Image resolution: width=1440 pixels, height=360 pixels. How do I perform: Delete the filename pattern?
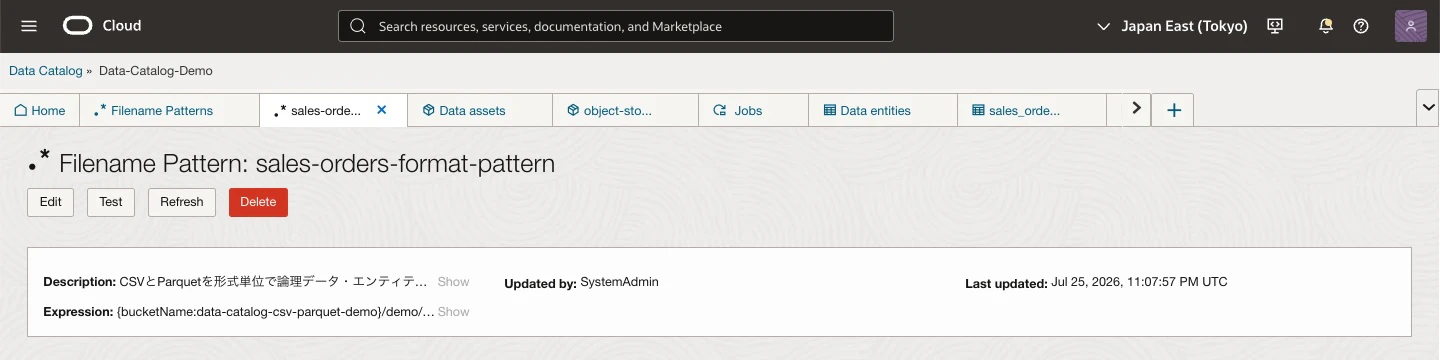click(258, 202)
